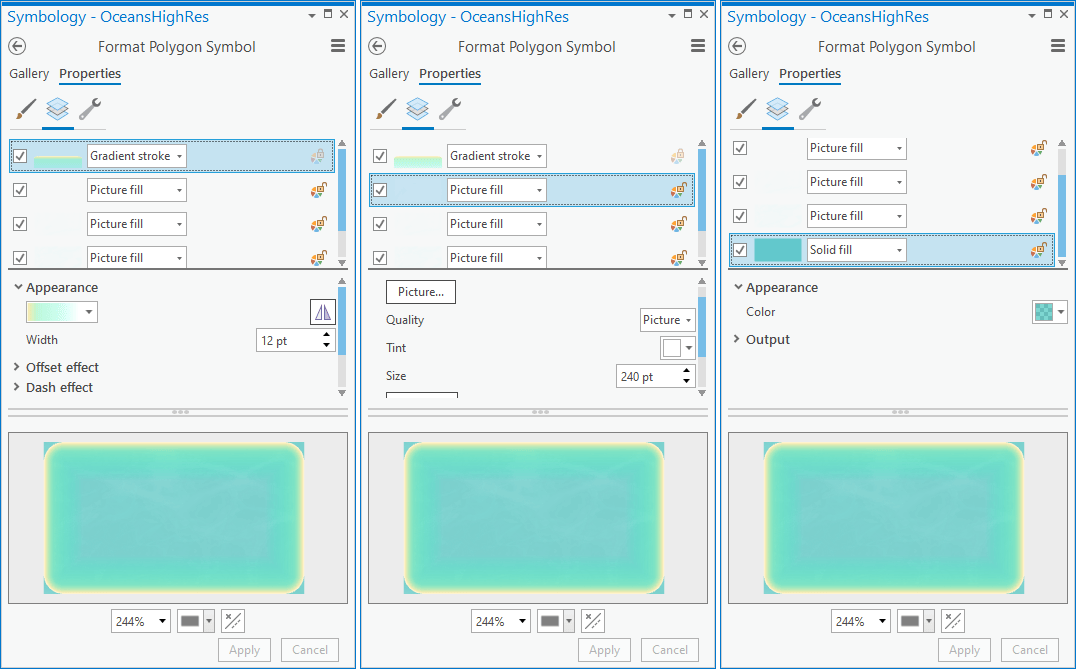Open the middle panel's hamburger menu
This screenshot has width=1076, height=669.
click(x=698, y=46)
